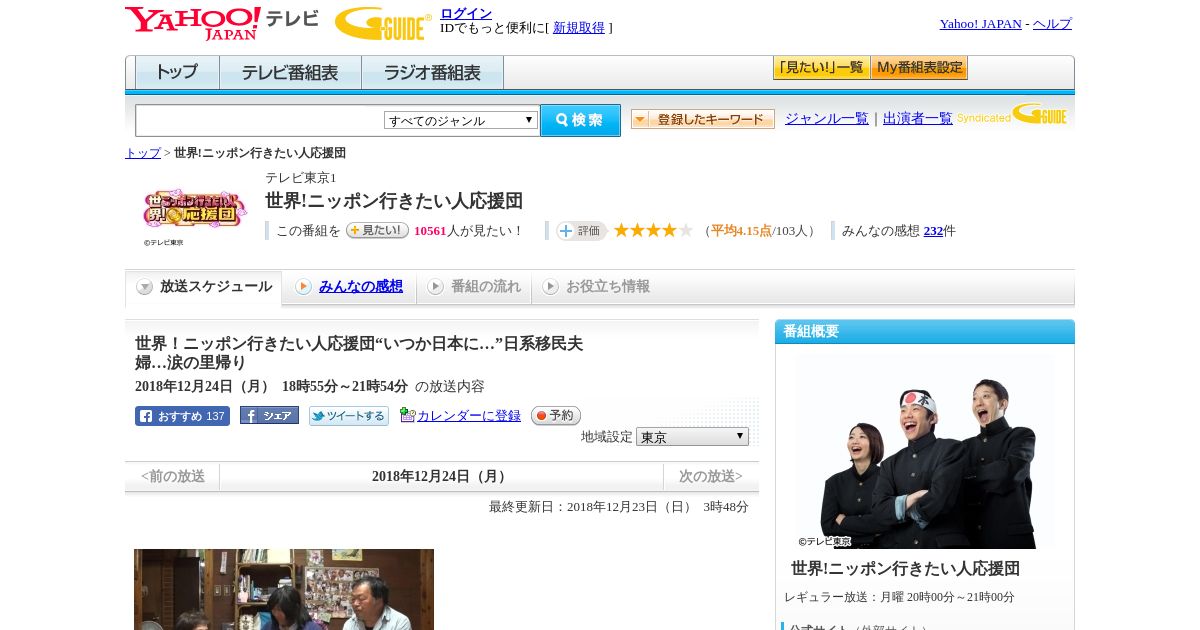Expand the 地域設定 東京 region dropdown

click(692, 437)
